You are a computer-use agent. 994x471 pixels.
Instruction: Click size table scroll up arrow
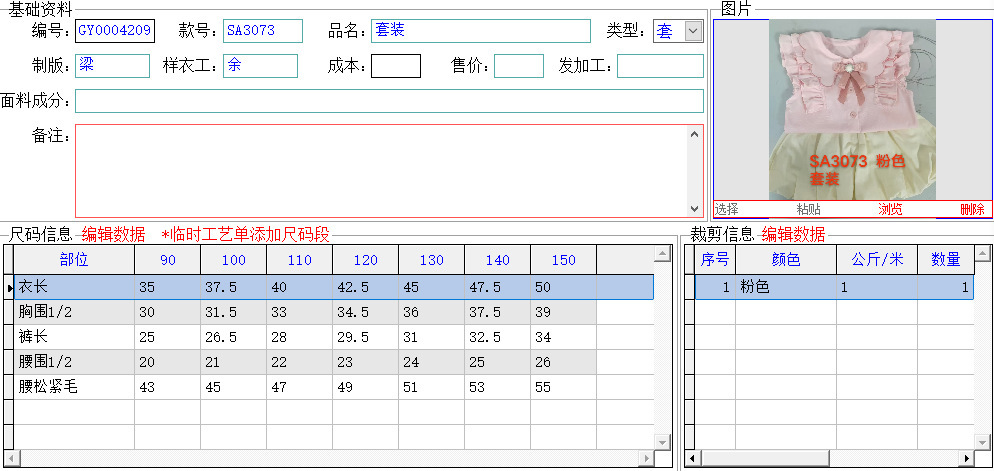(x=662, y=254)
